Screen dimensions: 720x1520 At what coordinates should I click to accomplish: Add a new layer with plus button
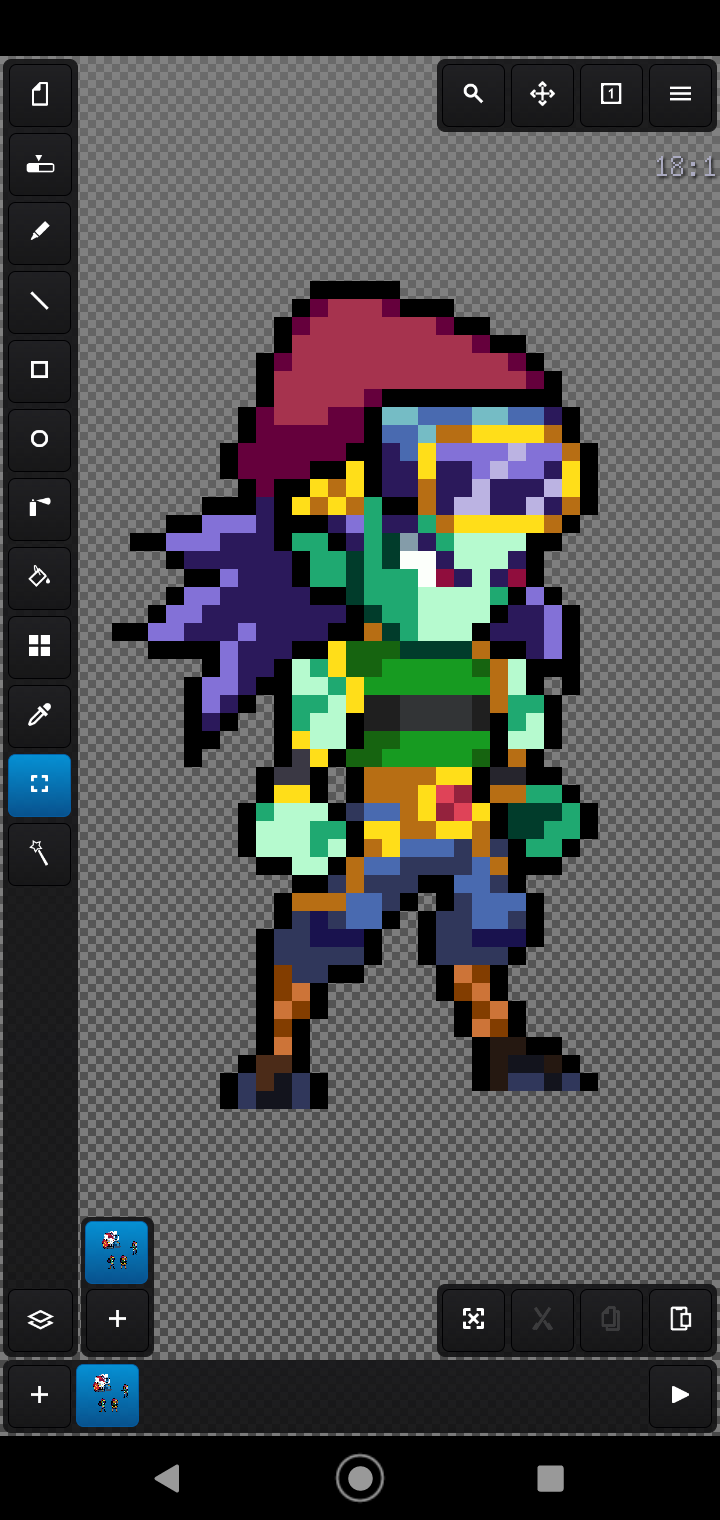(117, 1320)
